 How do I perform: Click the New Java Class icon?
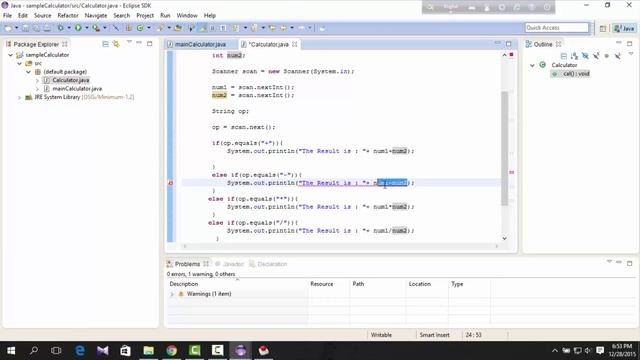click(x=140, y=28)
